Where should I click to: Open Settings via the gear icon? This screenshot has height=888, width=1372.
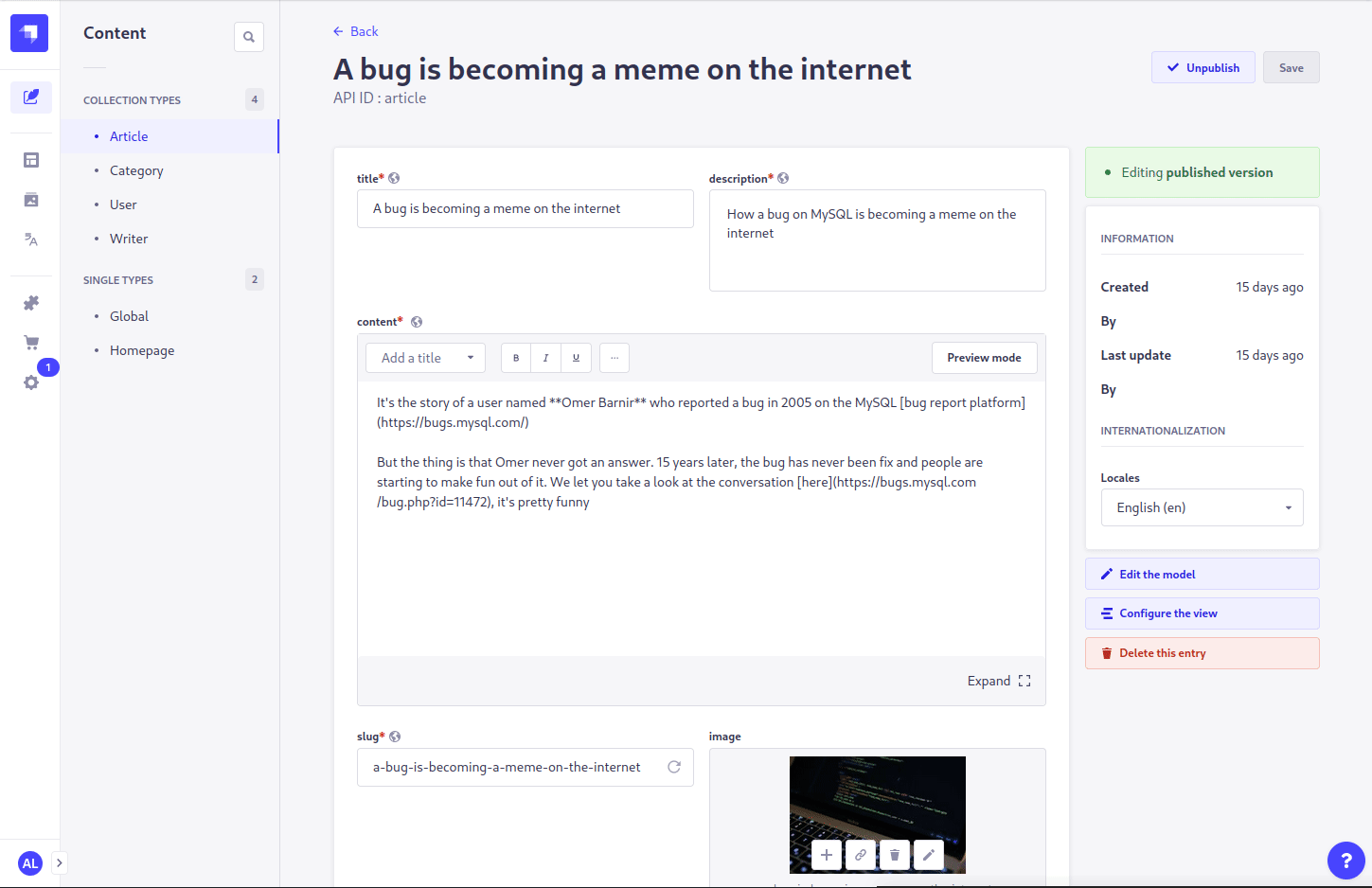click(31, 382)
